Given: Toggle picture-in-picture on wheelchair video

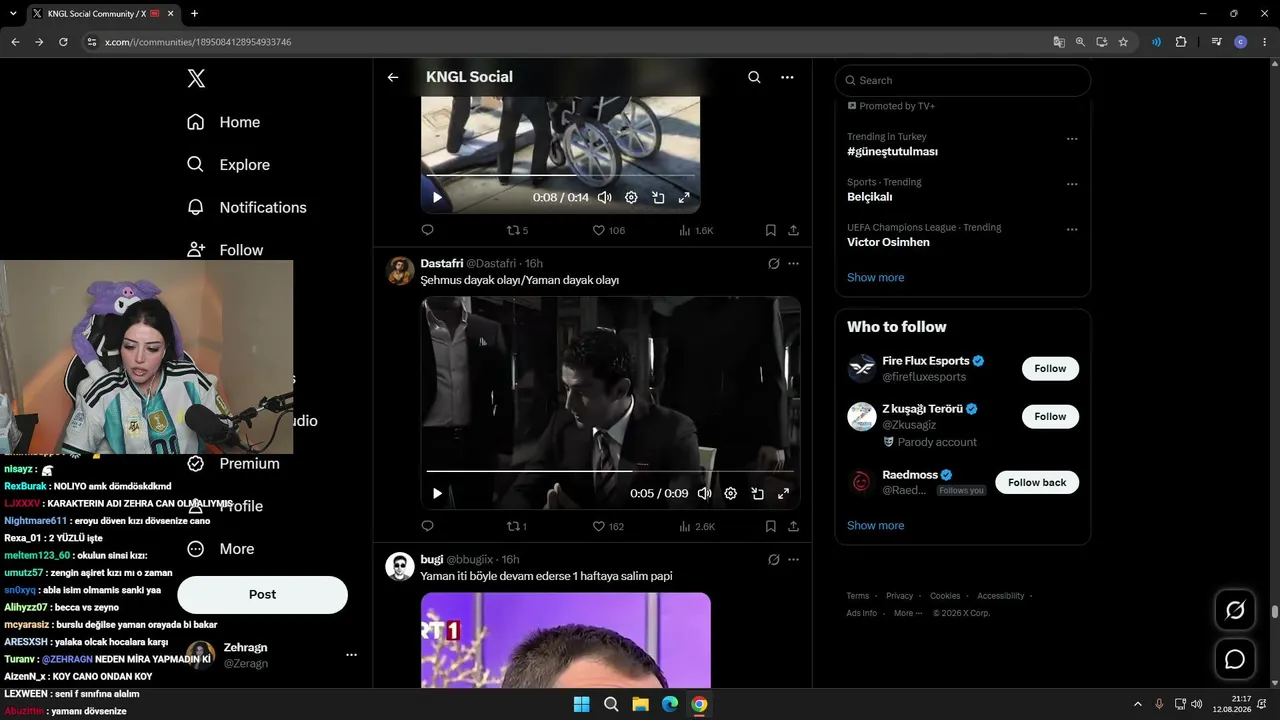Looking at the screenshot, I should (x=658, y=198).
